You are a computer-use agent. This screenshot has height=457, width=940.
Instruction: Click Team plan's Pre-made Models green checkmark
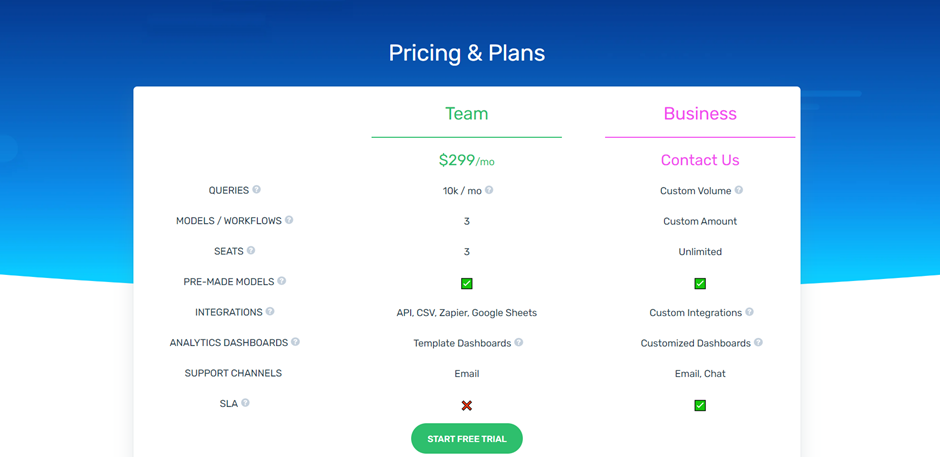pos(467,284)
